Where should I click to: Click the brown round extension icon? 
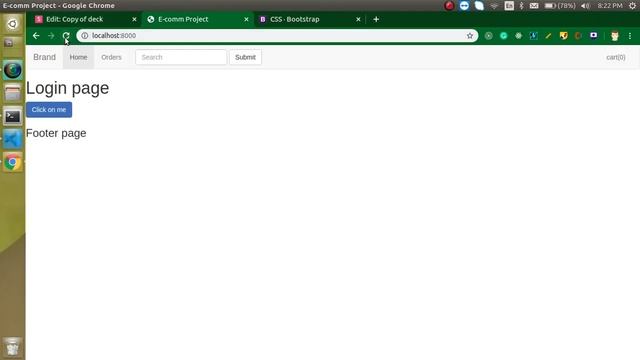click(x=578, y=36)
